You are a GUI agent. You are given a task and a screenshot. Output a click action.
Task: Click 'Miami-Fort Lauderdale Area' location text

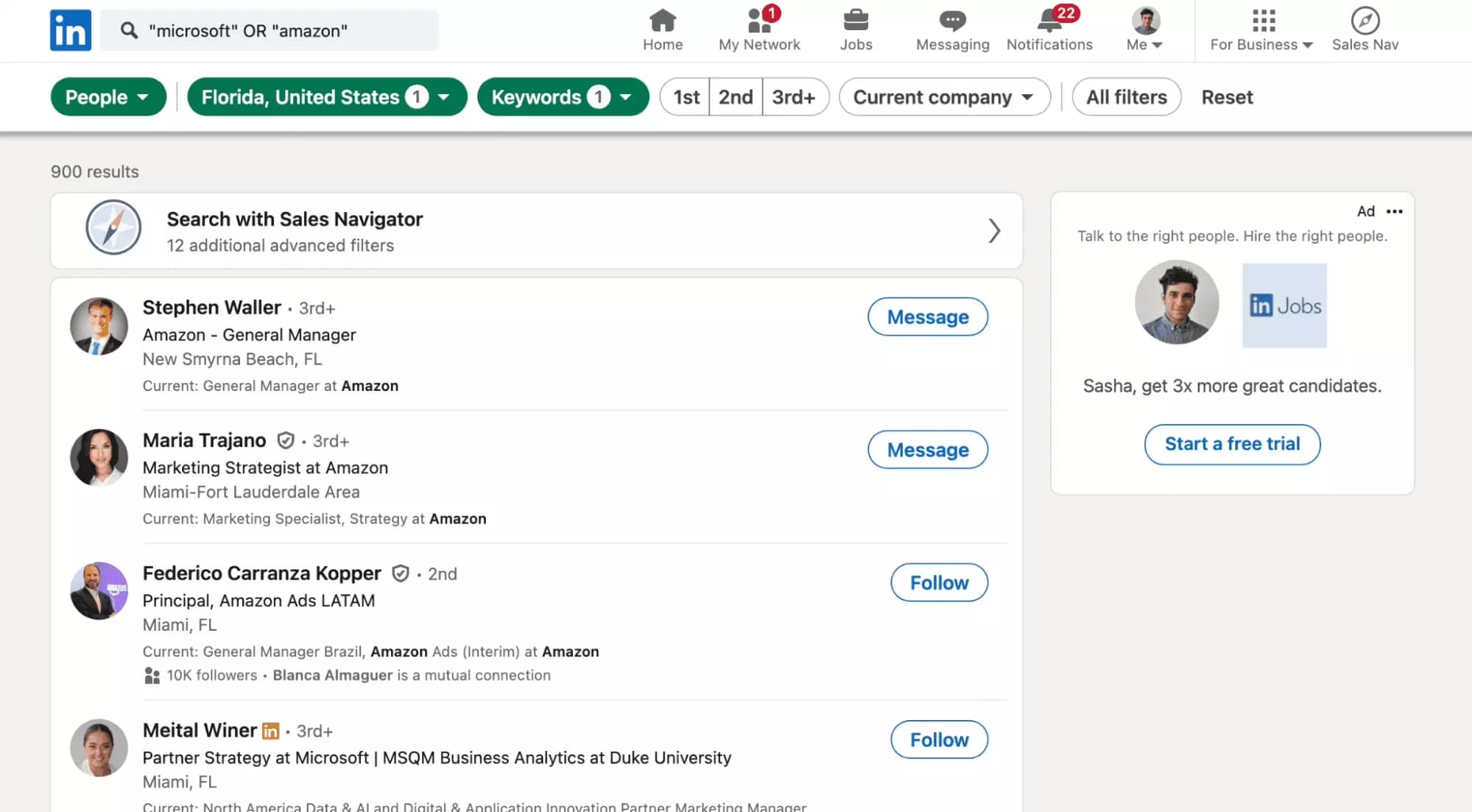pyautogui.click(x=251, y=492)
